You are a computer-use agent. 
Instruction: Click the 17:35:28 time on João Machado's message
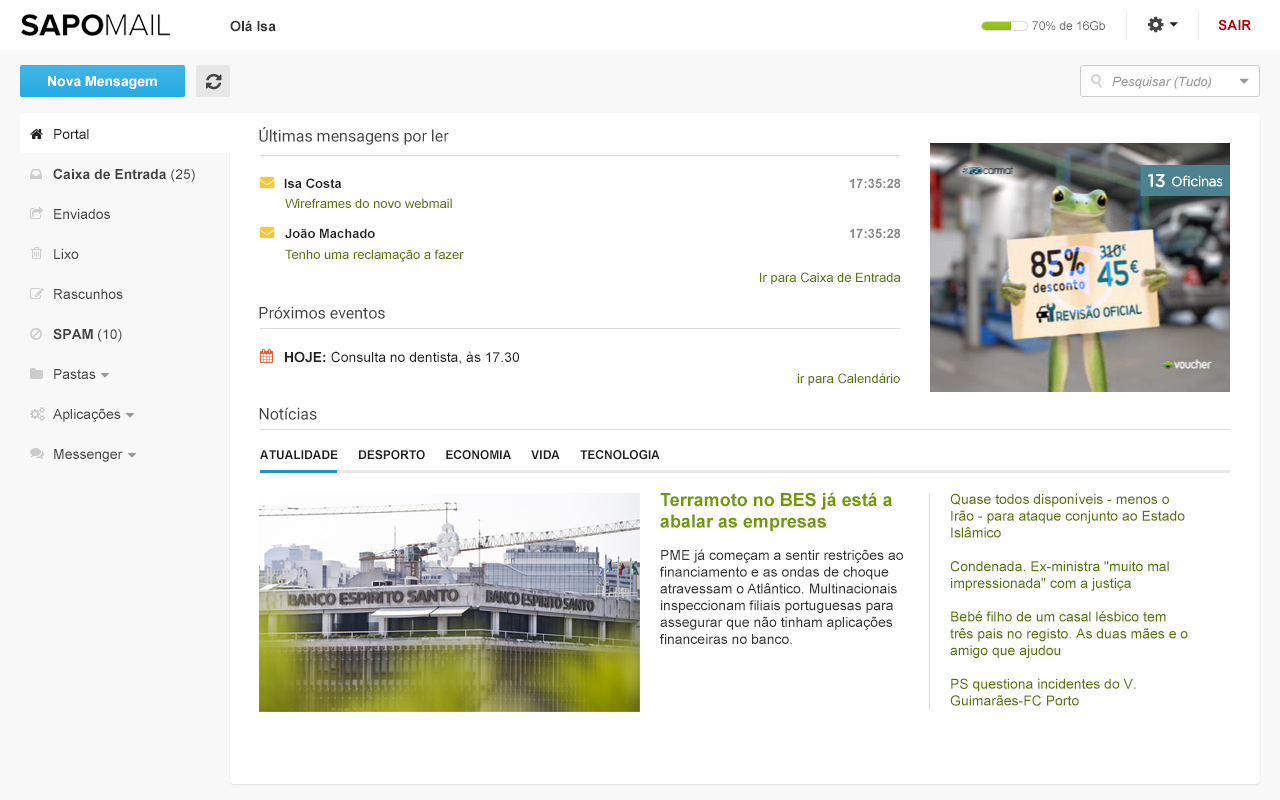point(875,233)
